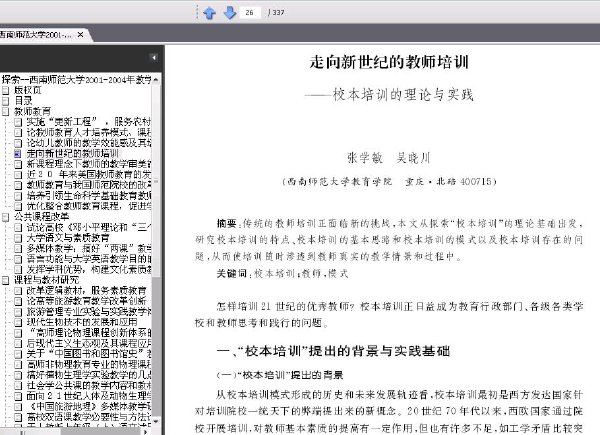
Task: Click the bookmarks panel horizontal scrollbar
Action: 73,432
